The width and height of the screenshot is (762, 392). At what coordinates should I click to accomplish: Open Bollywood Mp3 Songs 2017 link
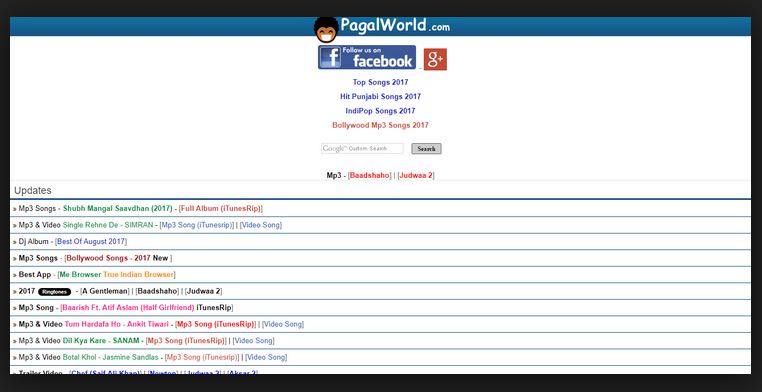(x=381, y=125)
